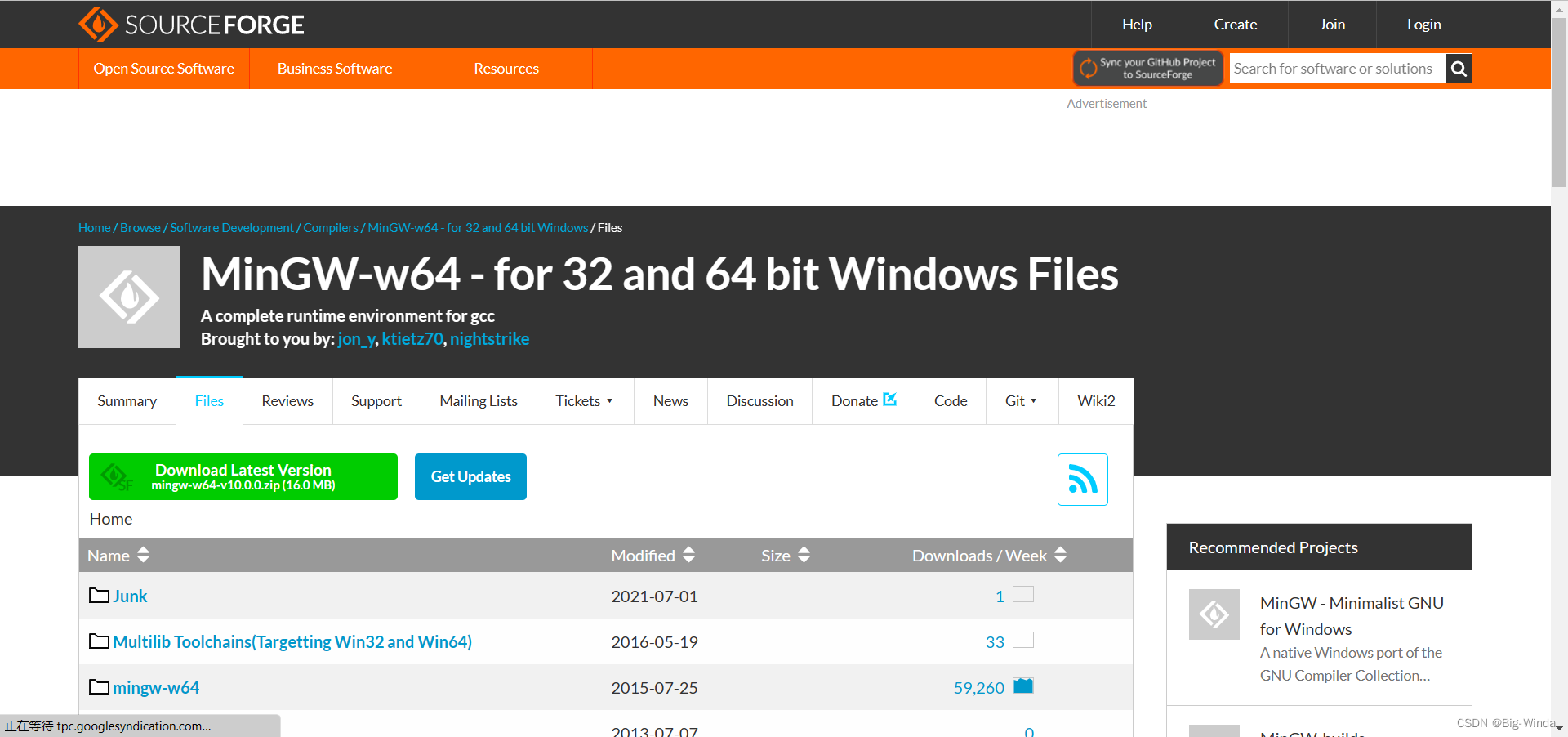This screenshot has width=1568, height=737.
Task: Click the Donate external link icon
Action: click(x=890, y=400)
